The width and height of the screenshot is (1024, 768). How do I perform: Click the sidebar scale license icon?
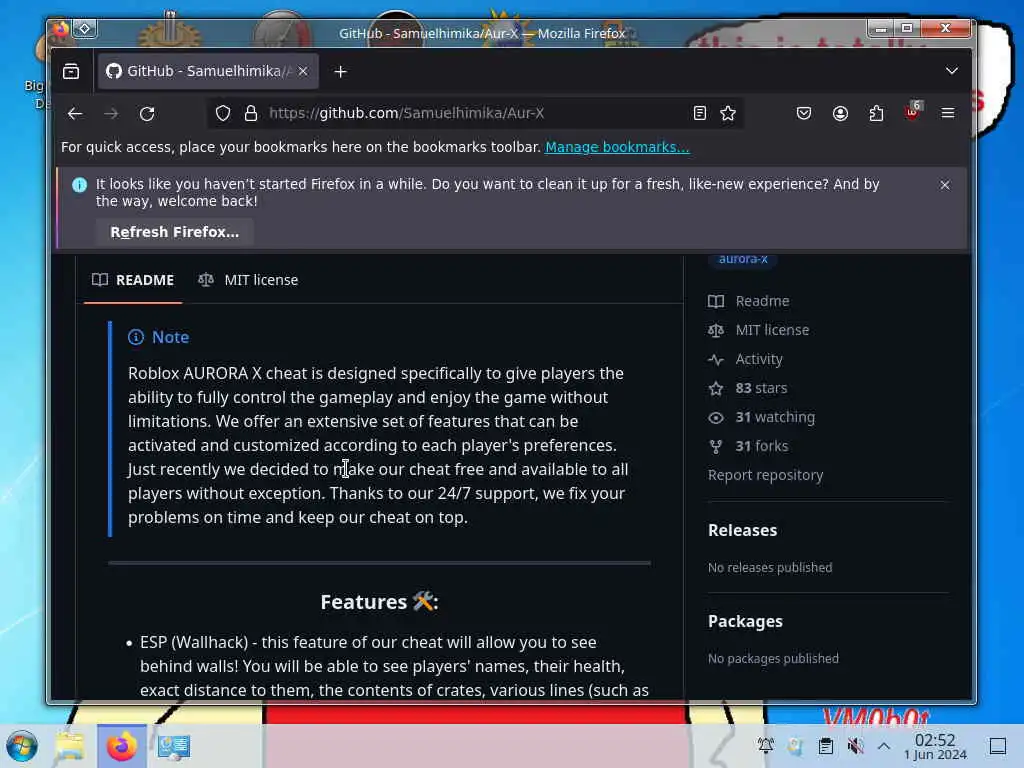coord(716,330)
